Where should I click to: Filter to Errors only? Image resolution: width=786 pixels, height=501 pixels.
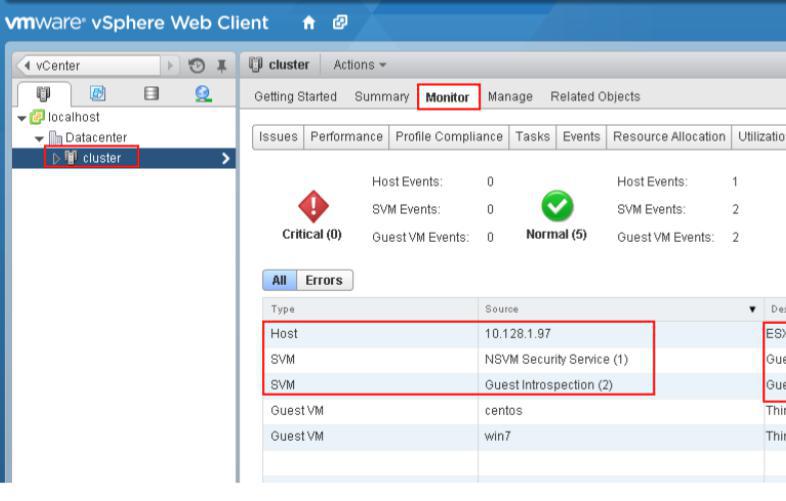pyautogui.click(x=324, y=280)
